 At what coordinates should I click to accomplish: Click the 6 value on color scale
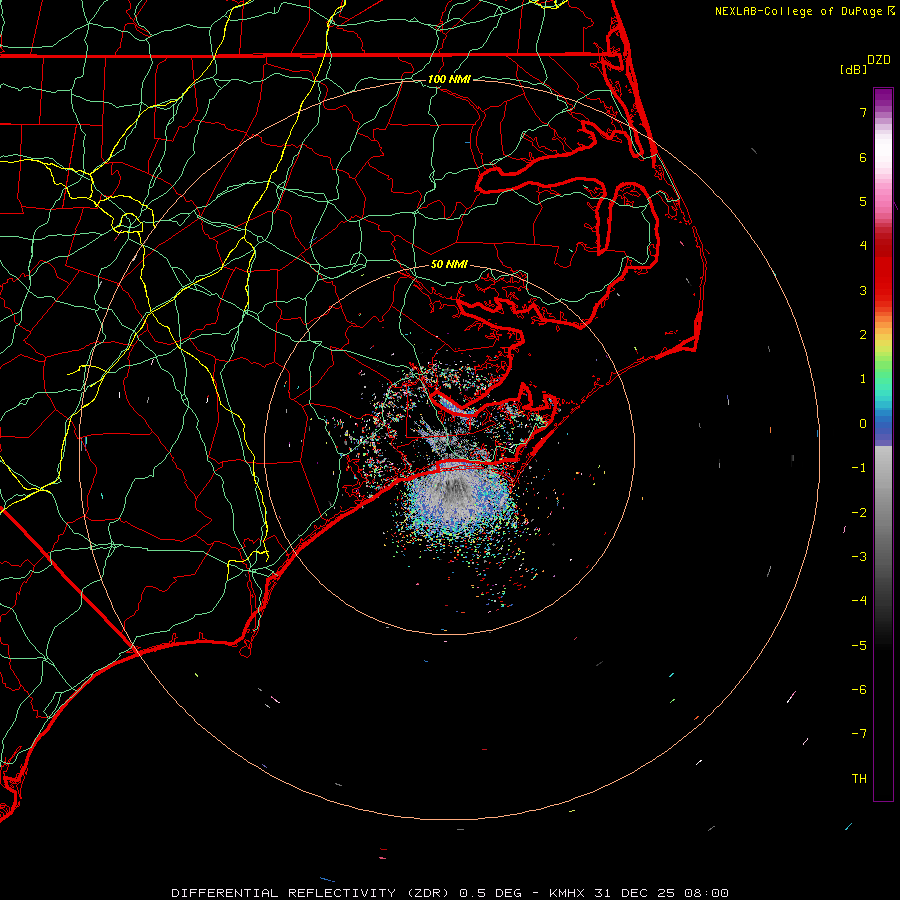[x=863, y=157]
